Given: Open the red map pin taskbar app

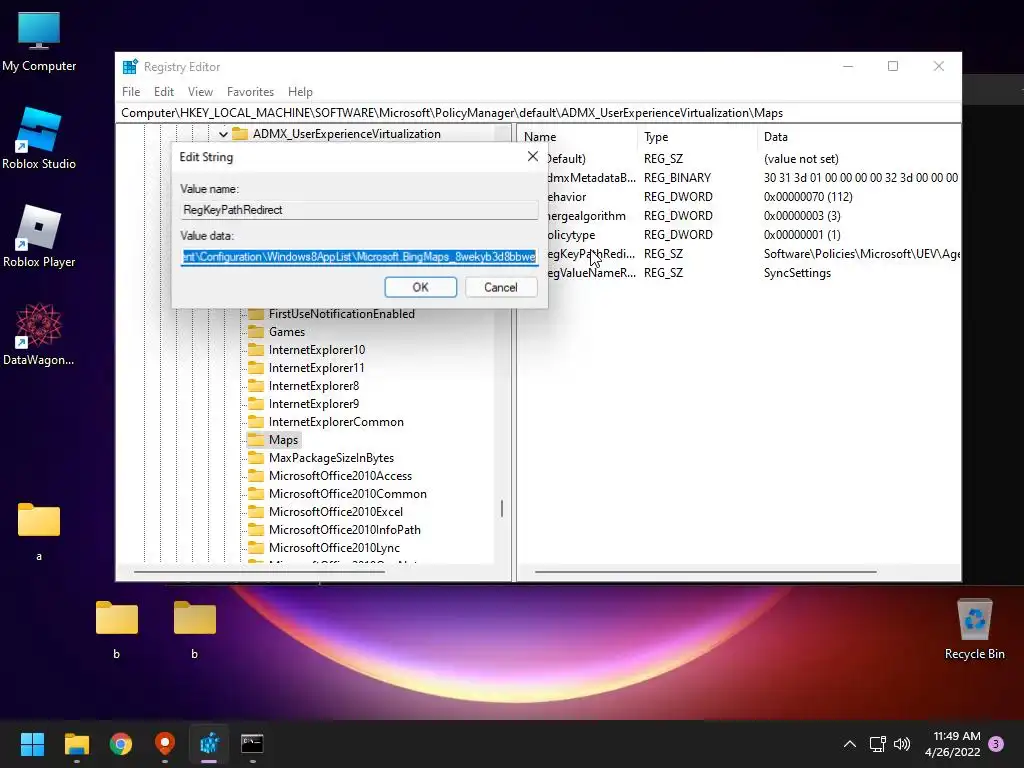Looking at the screenshot, I should (x=165, y=743).
